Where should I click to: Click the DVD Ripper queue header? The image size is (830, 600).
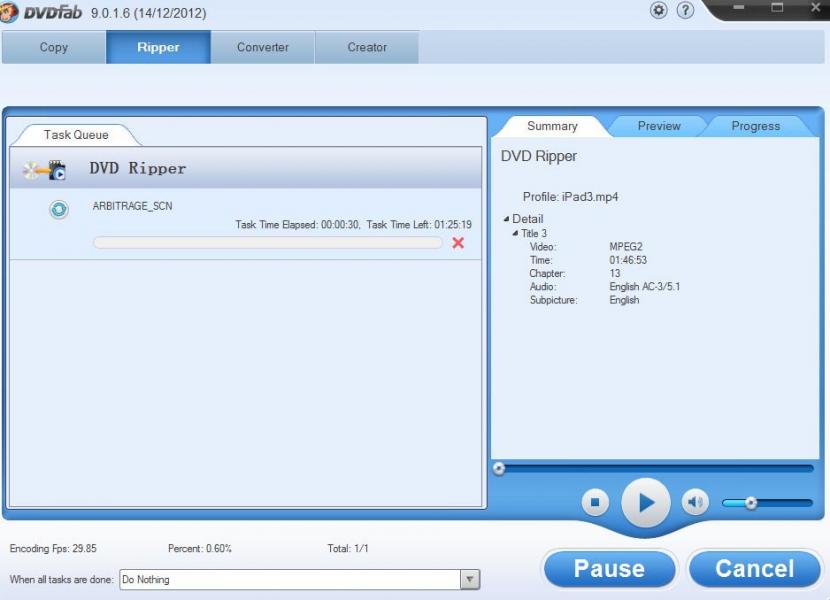pos(246,168)
